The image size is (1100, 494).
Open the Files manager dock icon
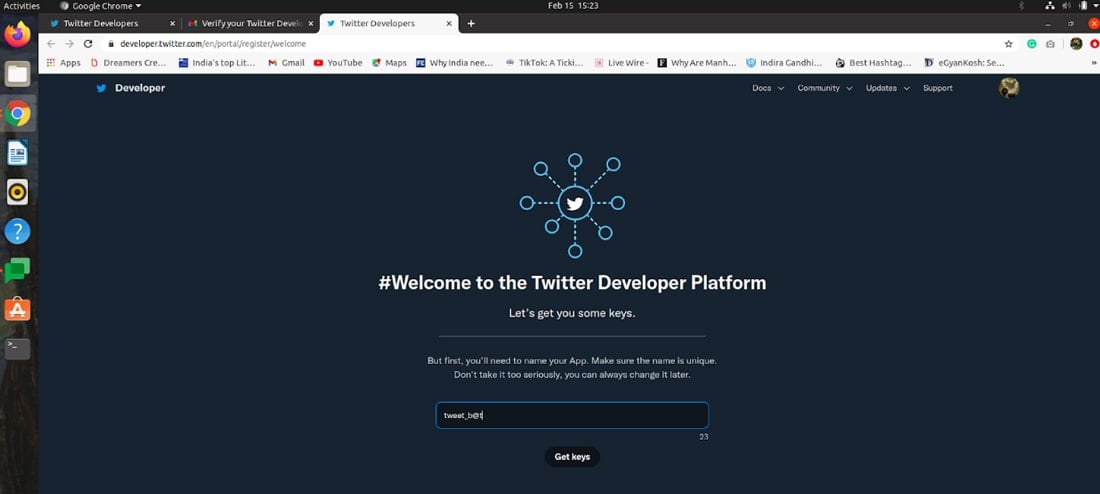(x=18, y=74)
